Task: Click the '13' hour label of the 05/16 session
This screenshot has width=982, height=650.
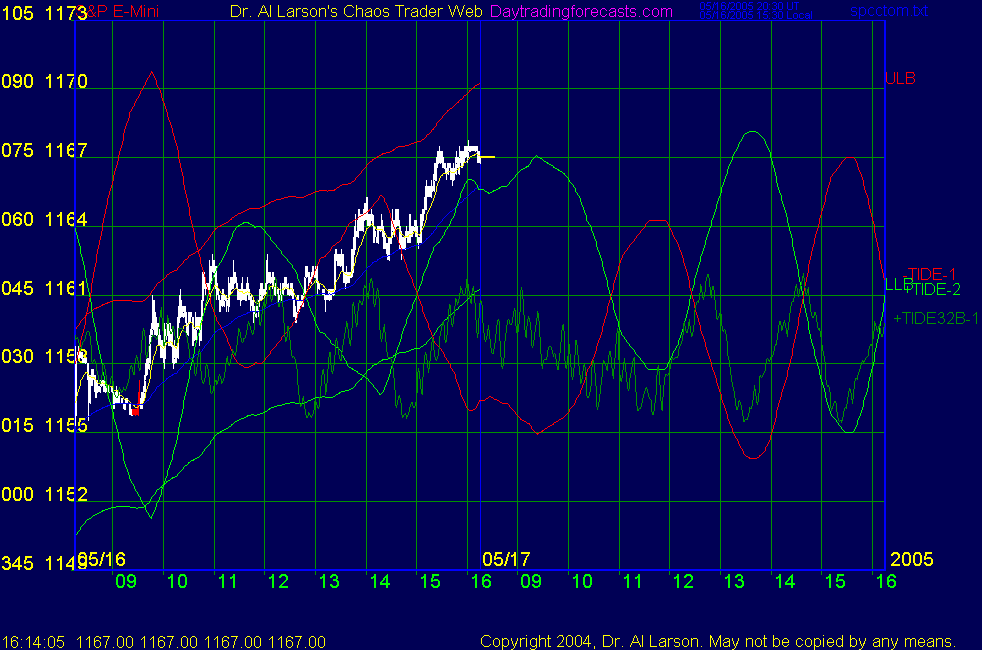Action: click(x=329, y=581)
